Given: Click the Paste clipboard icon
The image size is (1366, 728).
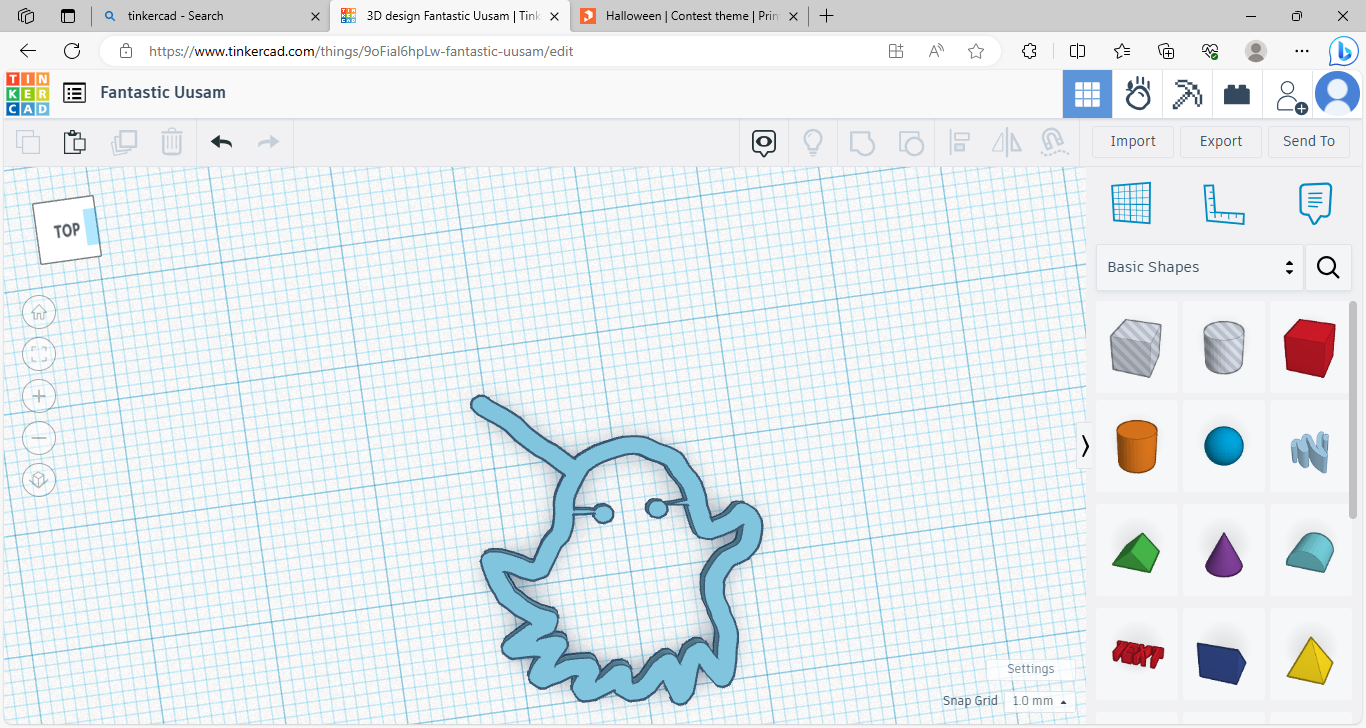Looking at the screenshot, I should [x=75, y=142].
